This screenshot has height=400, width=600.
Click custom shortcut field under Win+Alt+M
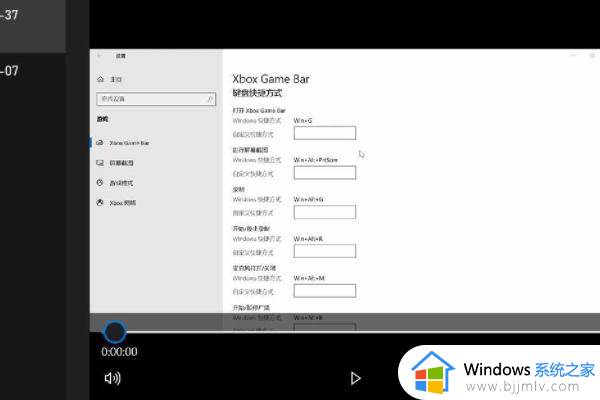pos(325,291)
